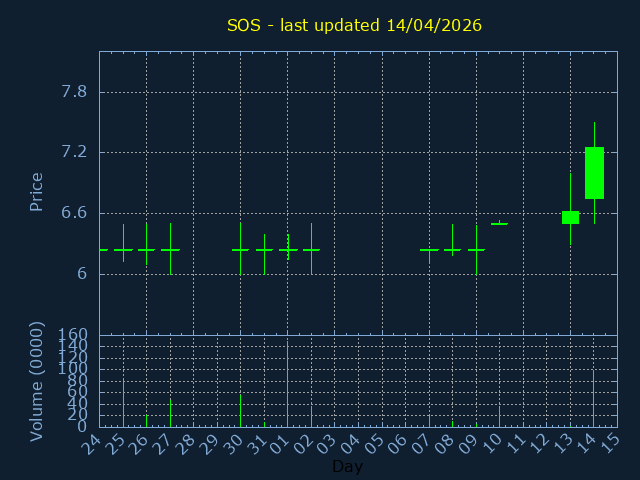This screenshot has width=640, height=480.
Task: Click the volume bar for day 14
Action: [x=594, y=399]
